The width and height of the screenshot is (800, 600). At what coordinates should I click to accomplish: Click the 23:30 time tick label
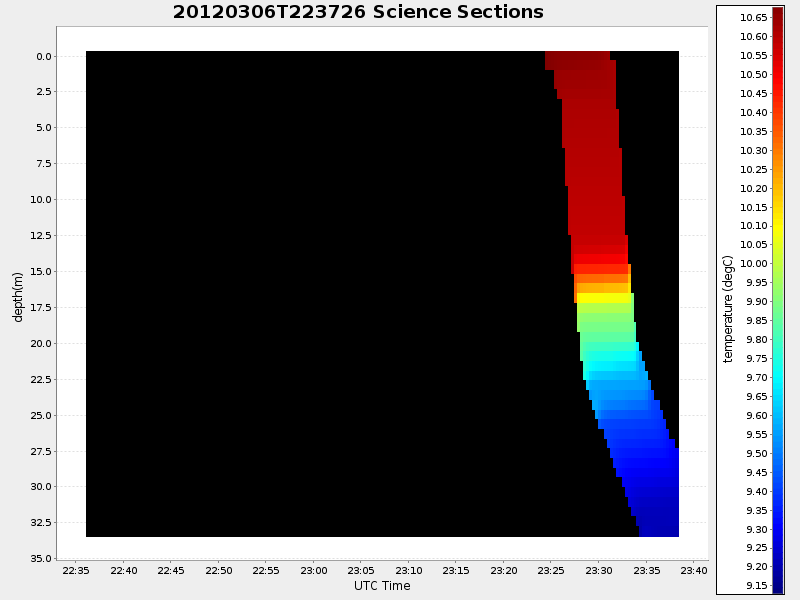[599, 570]
